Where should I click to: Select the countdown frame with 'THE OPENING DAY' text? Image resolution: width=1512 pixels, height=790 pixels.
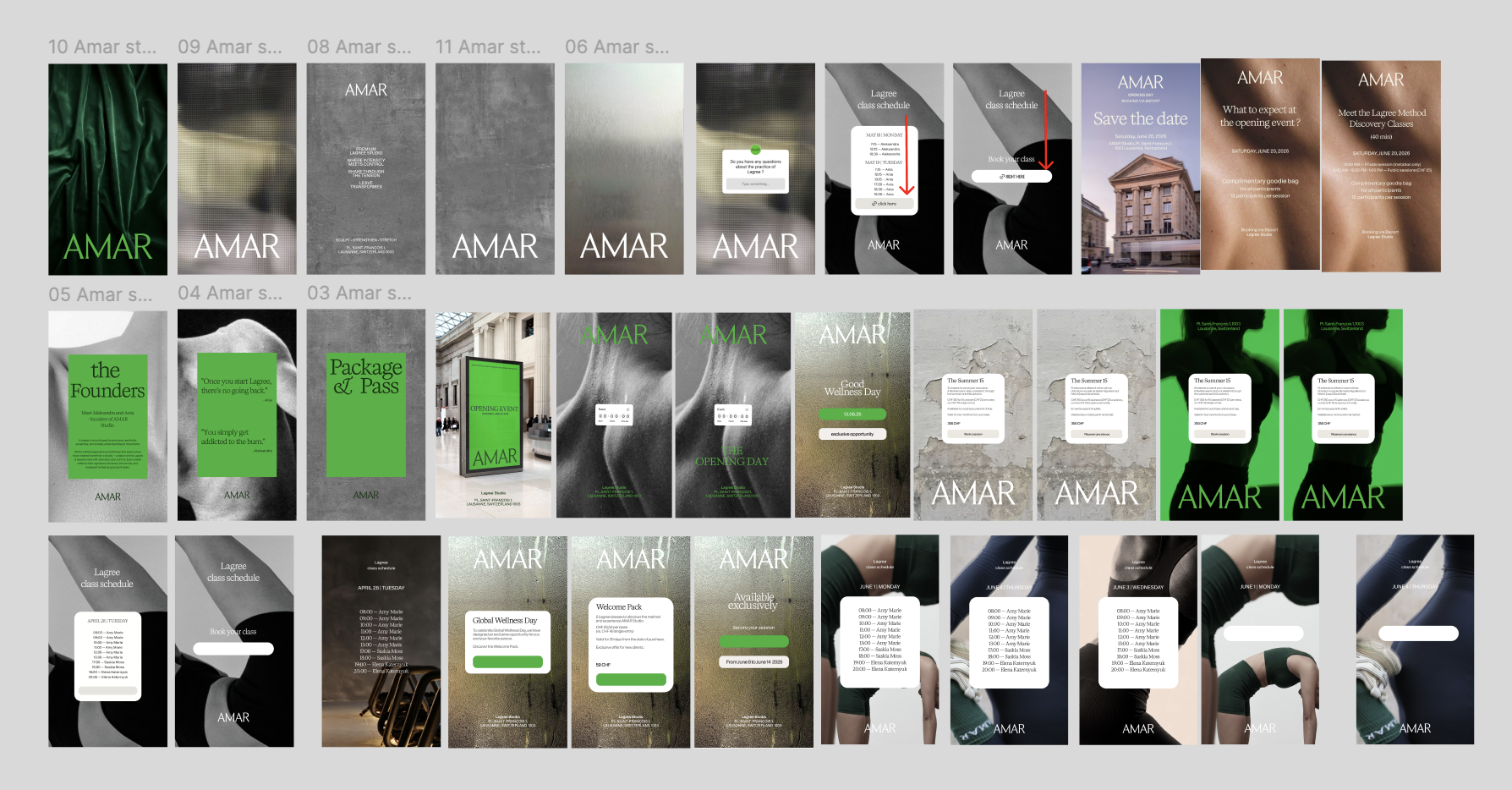pyautogui.click(x=733, y=415)
